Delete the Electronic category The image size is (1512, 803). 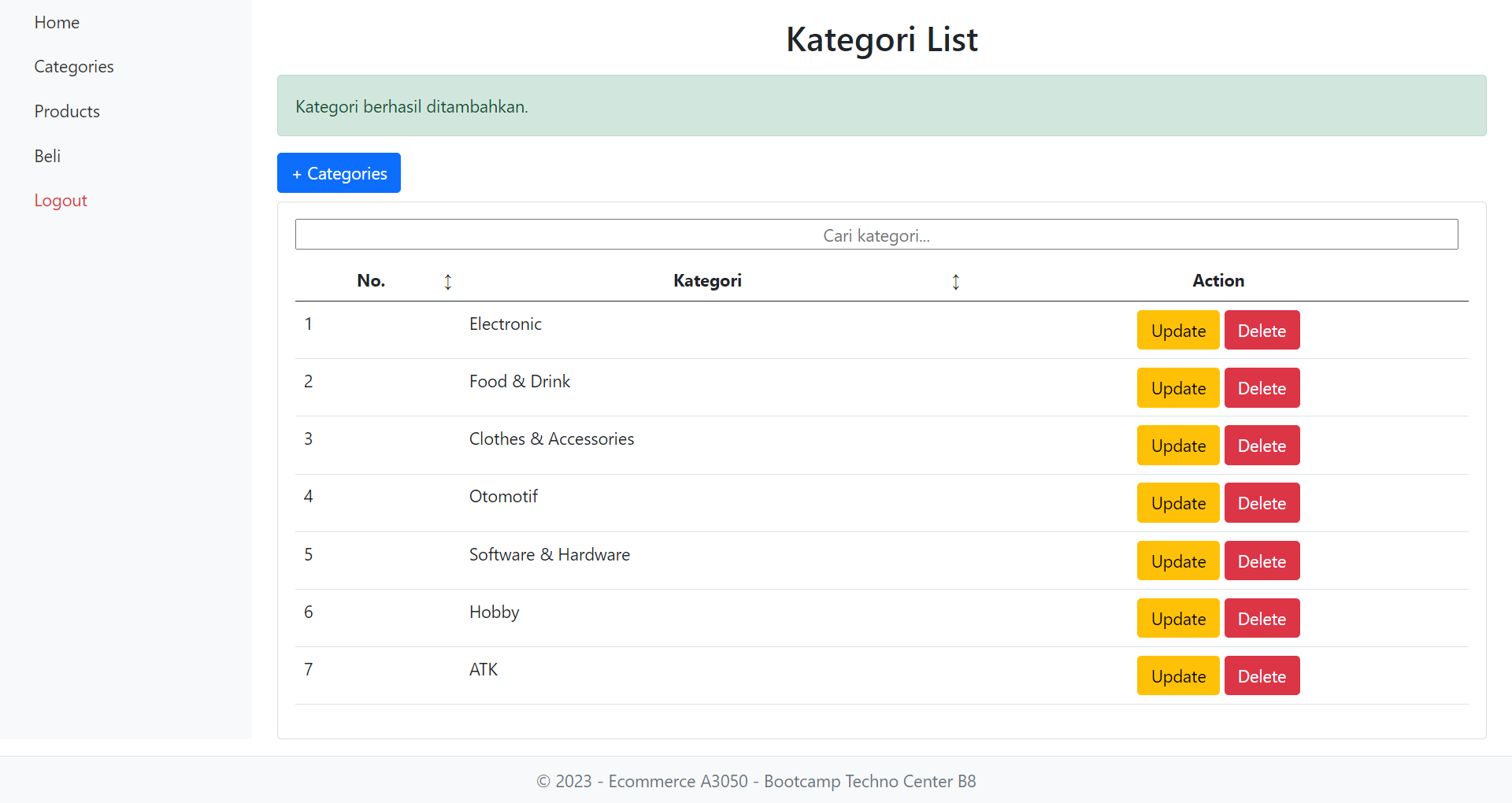[1262, 331]
